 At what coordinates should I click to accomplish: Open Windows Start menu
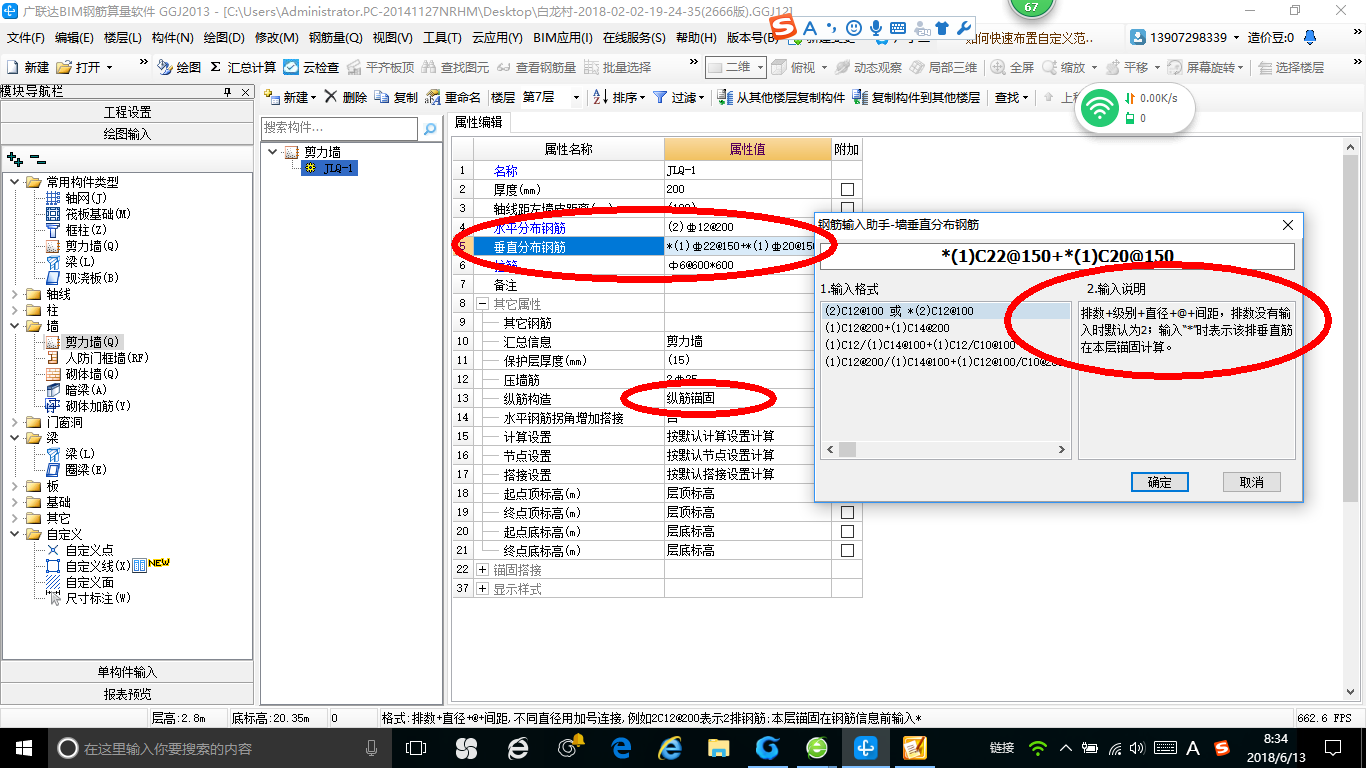tap(23, 747)
